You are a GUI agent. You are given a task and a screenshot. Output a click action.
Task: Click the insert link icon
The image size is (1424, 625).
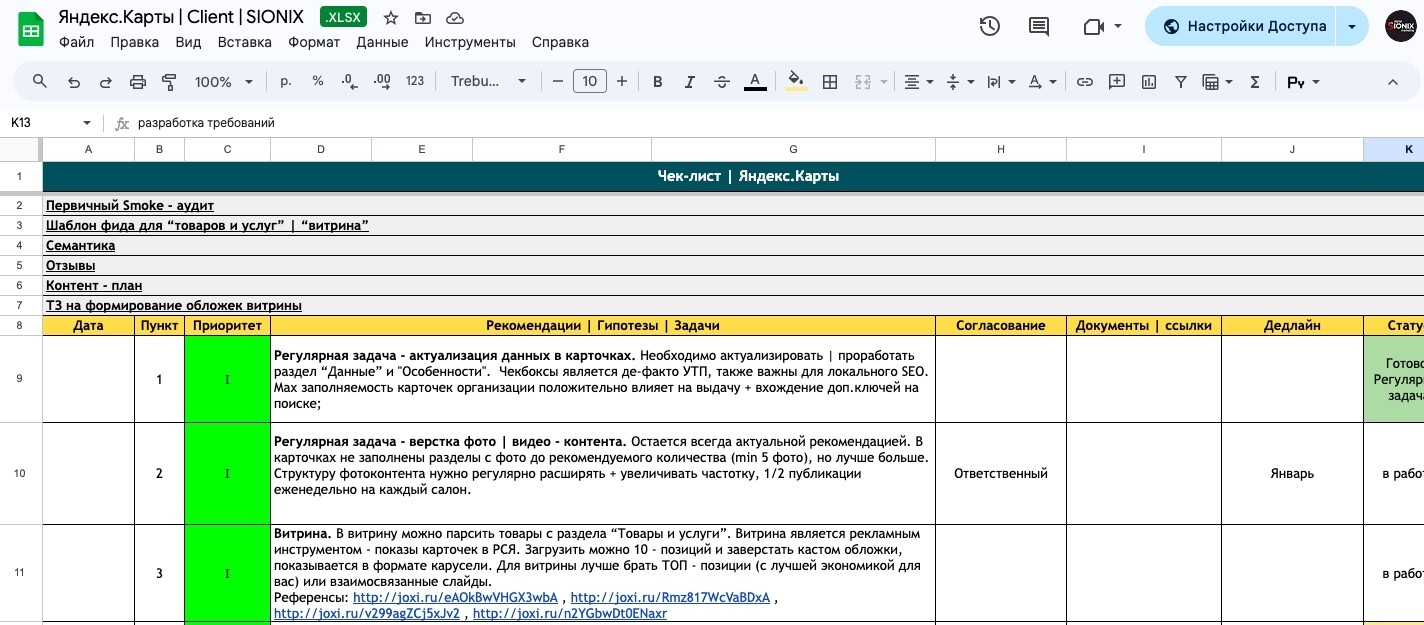[x=1084, y=82]
